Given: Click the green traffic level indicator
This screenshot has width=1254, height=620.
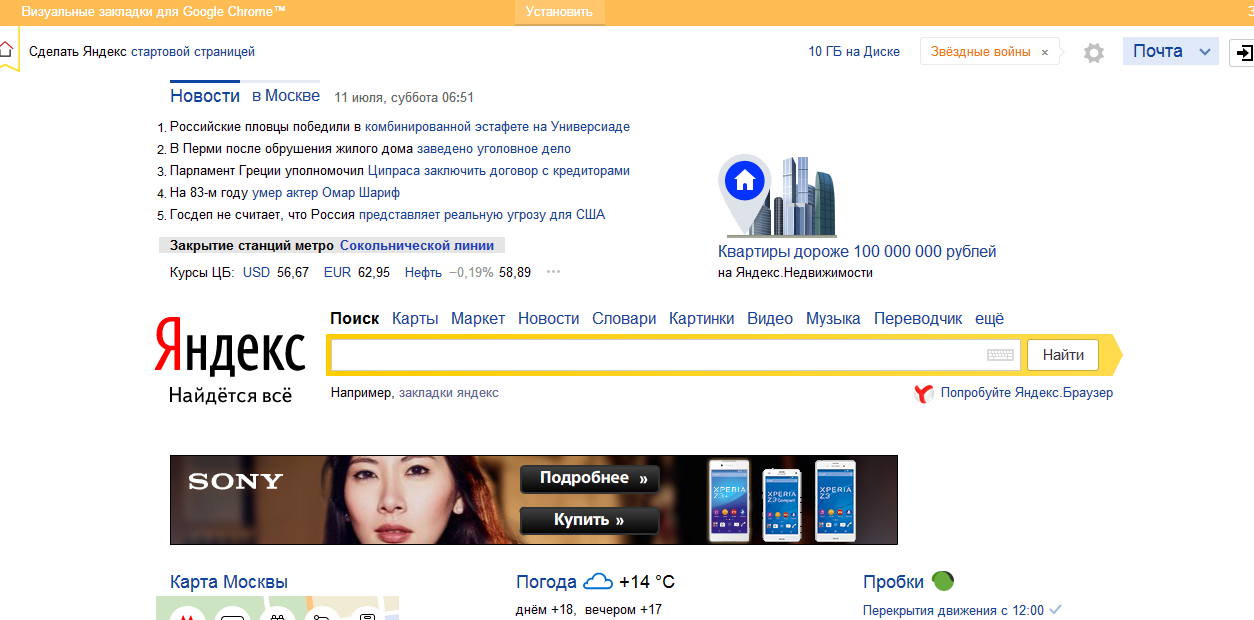Looking at the screenshot, I should pos(942,580).
